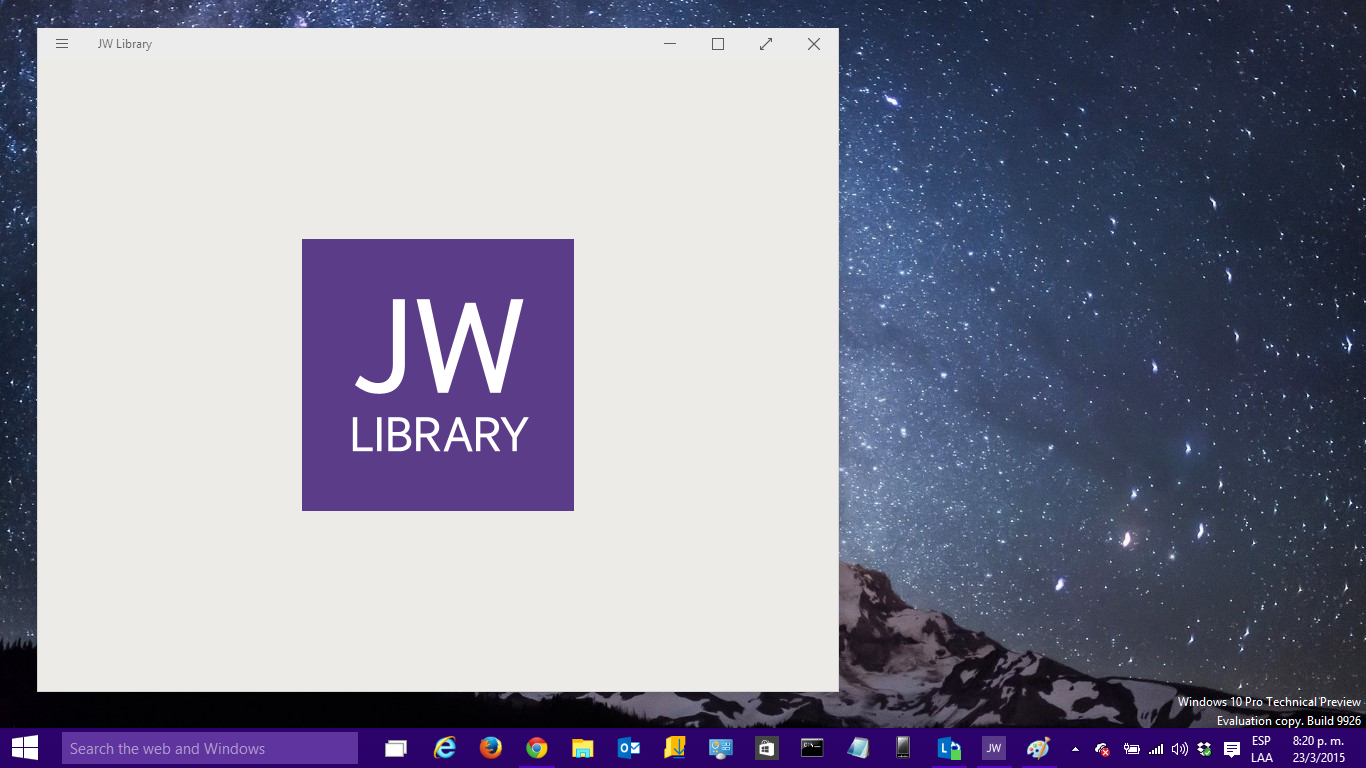1366x768 pixels.
Task: Open the Windows Start menu
Action: coord(25,748)
